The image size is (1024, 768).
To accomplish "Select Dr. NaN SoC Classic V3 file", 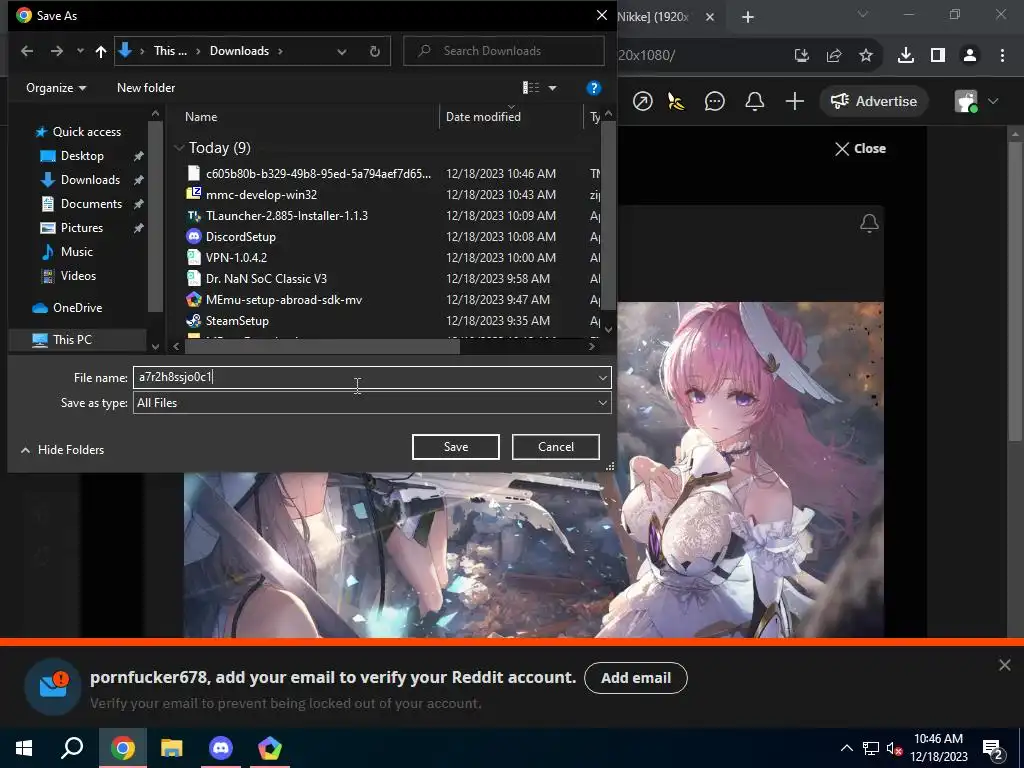I will point(266,279).
